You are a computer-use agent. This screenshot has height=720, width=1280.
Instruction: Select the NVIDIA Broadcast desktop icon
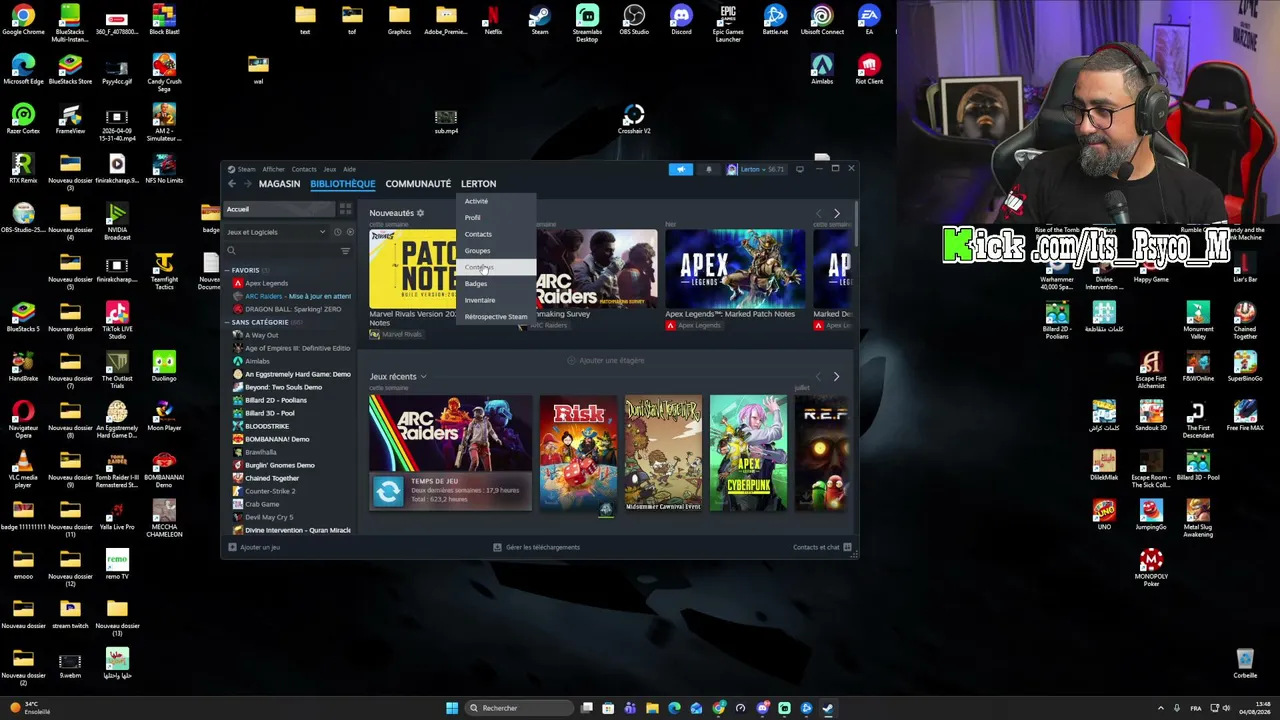(117, 220)
